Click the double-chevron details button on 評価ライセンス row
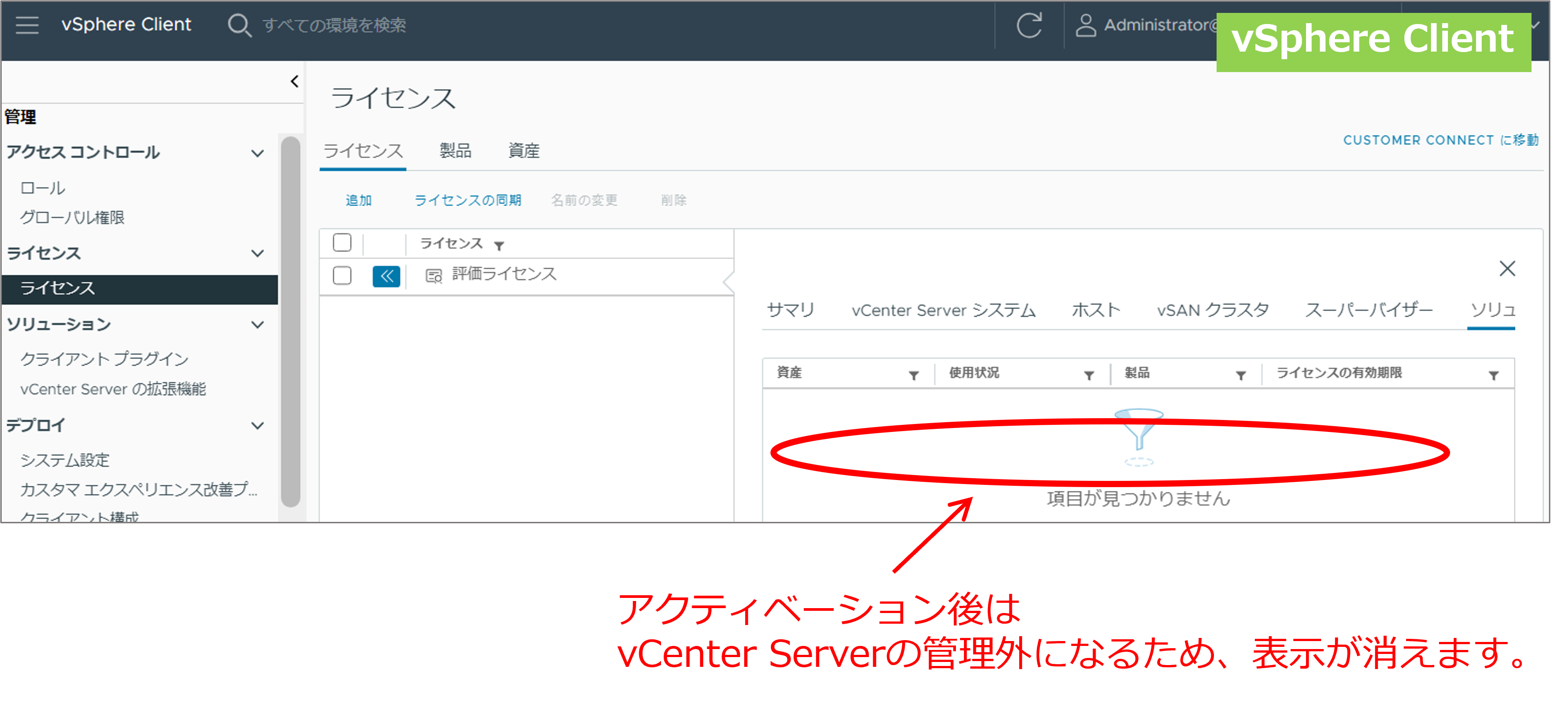Image resolution: width=1568 pixels, height=702 pixels. click(x=387, y=276)
